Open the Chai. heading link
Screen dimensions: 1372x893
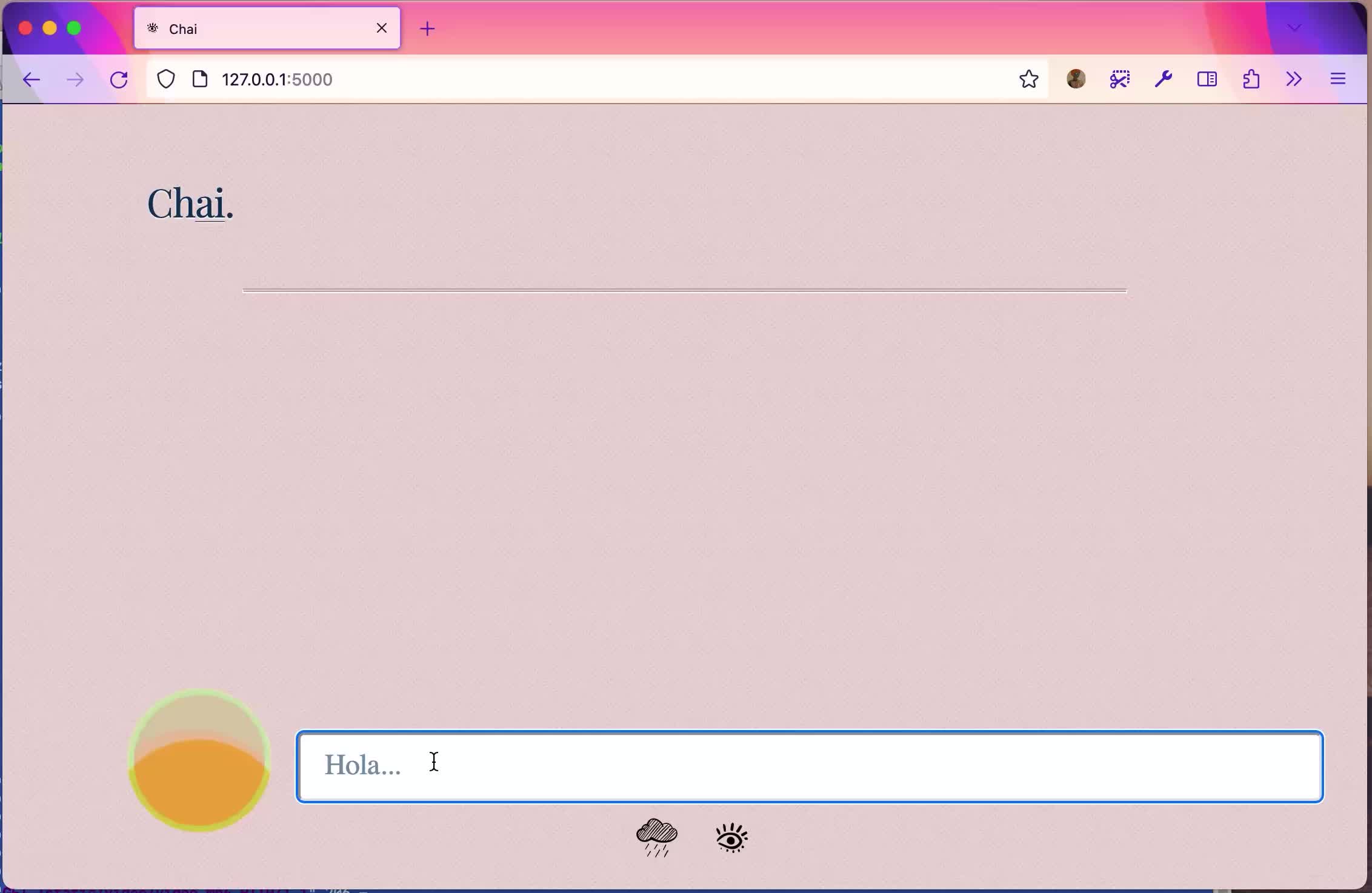(190, 204)
